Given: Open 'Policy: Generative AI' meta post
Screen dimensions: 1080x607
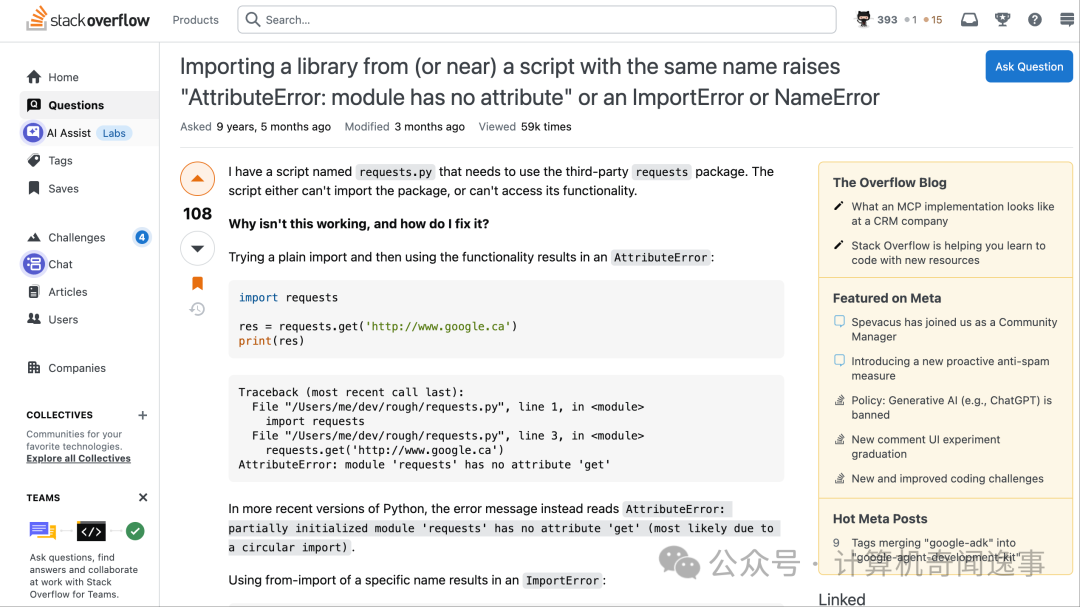Looking at the screenshot, I should click(x=951, y=408).
